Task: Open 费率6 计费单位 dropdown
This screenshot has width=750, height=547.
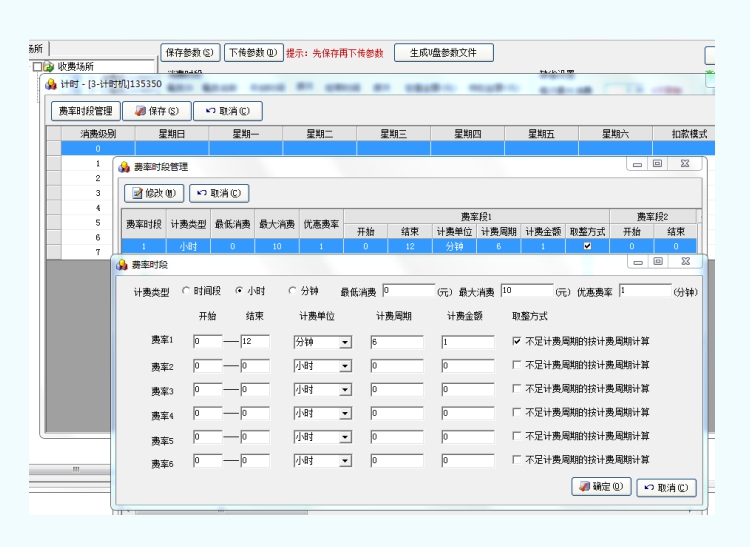Action: [x=345, y=461]
